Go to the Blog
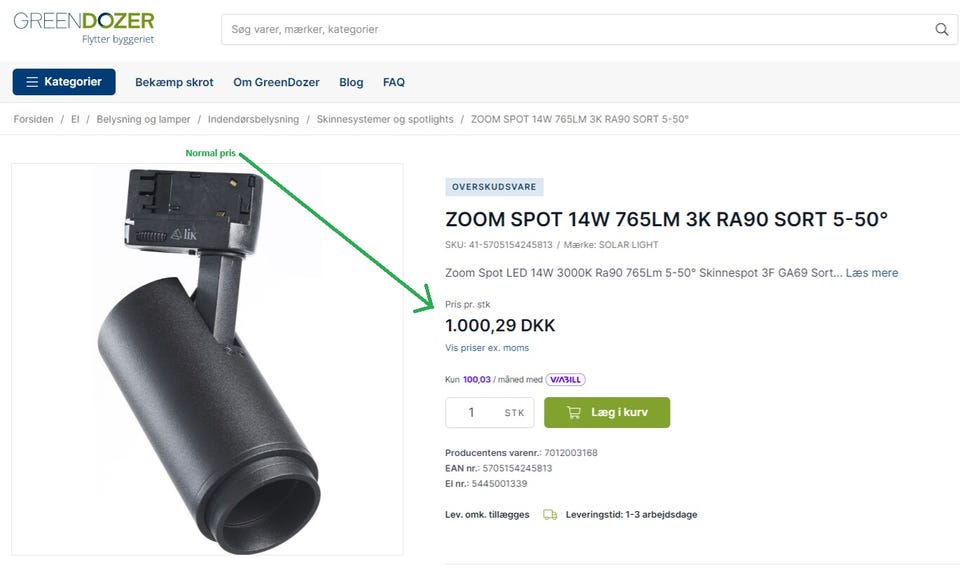 click(351, 82)
